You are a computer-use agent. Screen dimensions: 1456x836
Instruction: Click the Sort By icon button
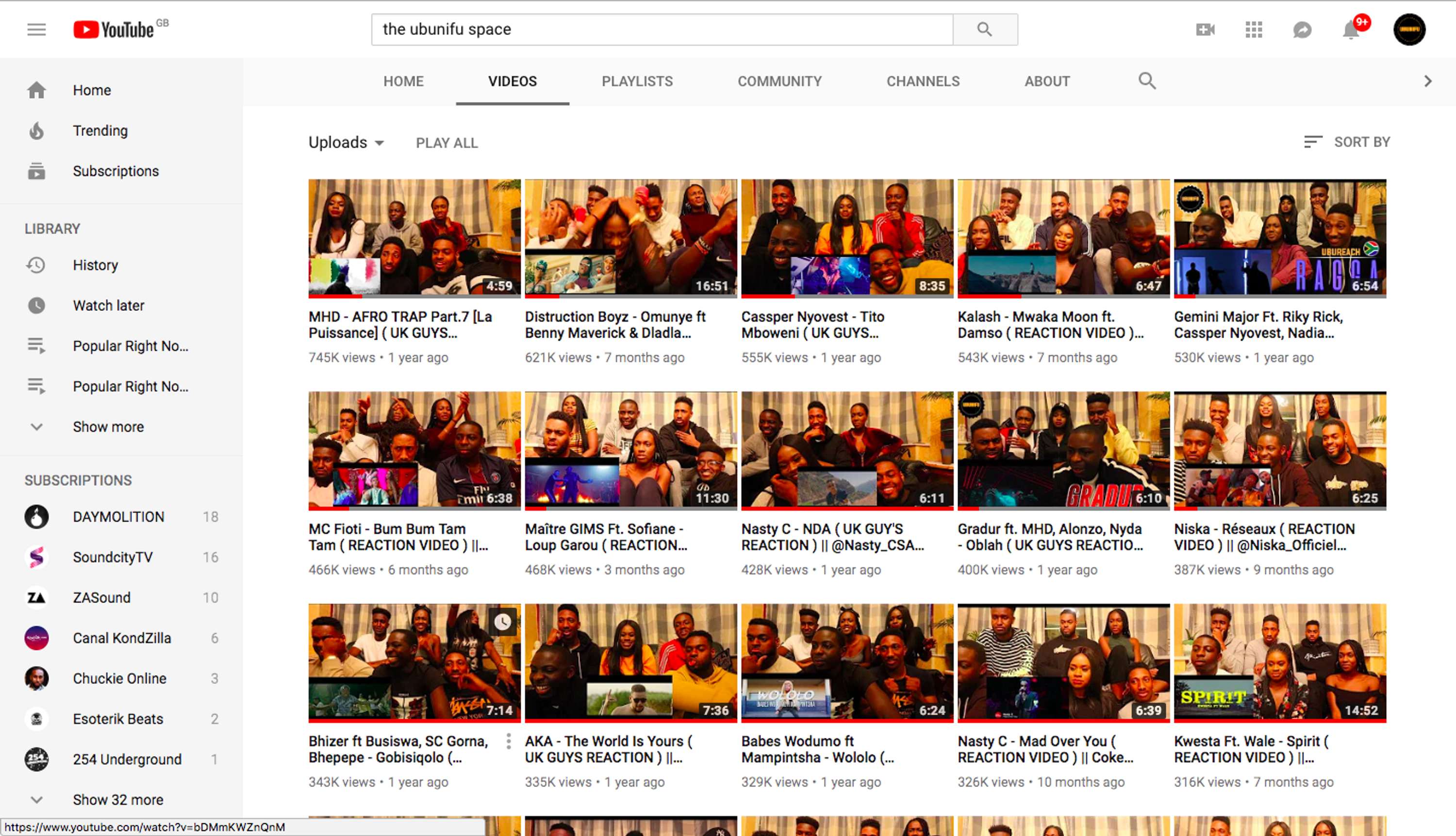(1346, 142)
